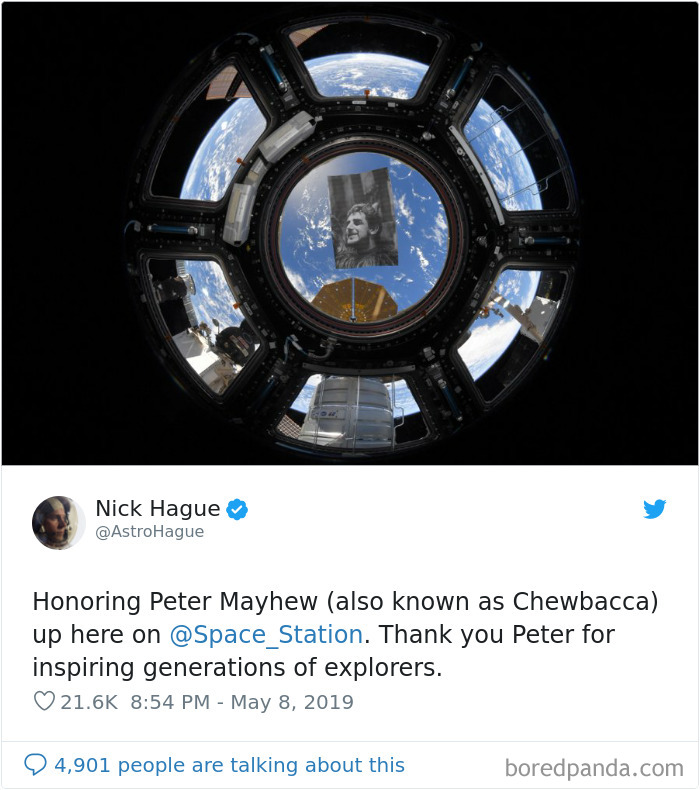Open the cupola window tweet photo
Image resolution: width=700 pixels, height=790 pixels.
click(x=350, y=233)
